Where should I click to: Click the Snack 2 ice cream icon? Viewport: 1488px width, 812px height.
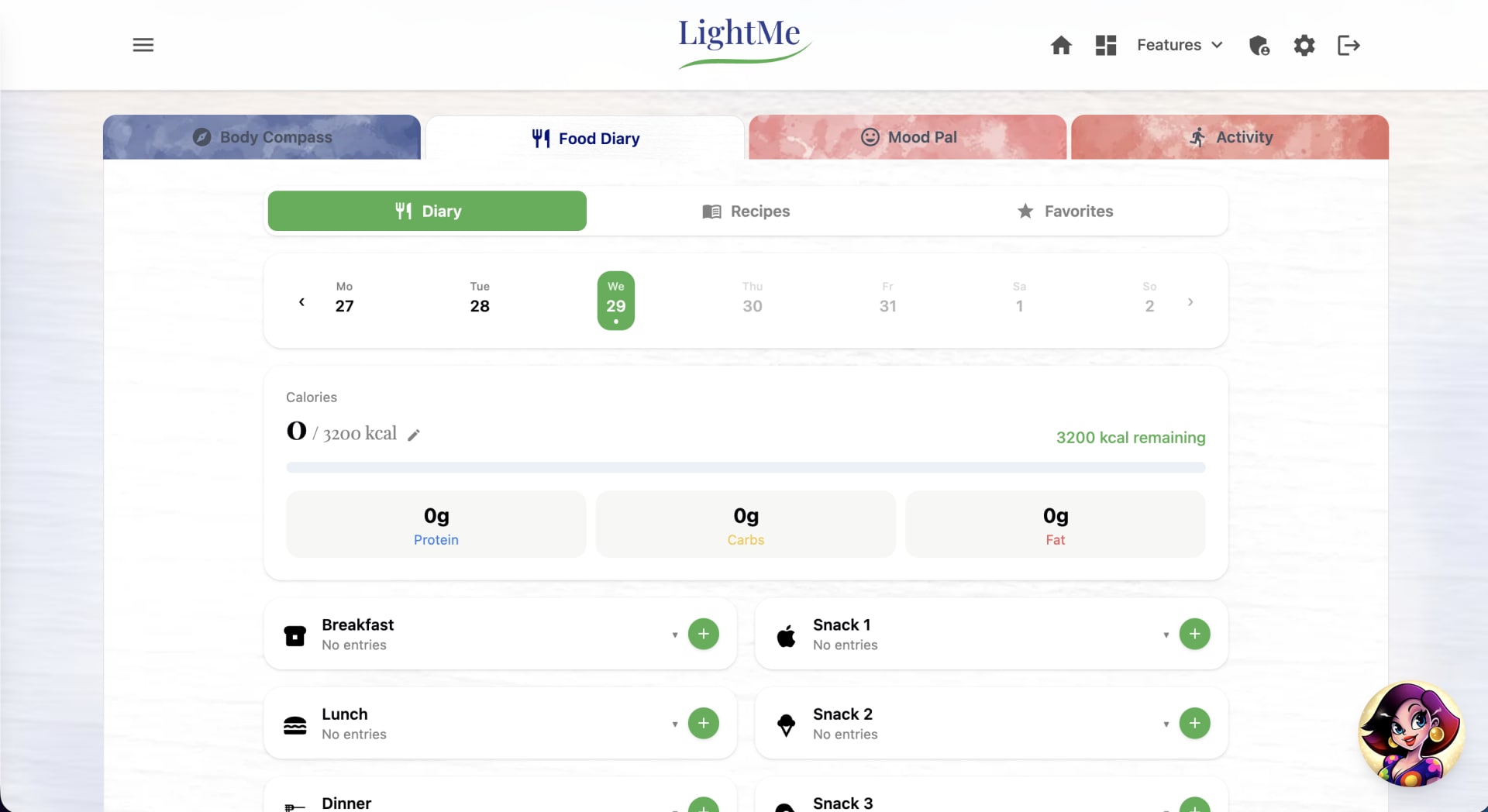787,725
